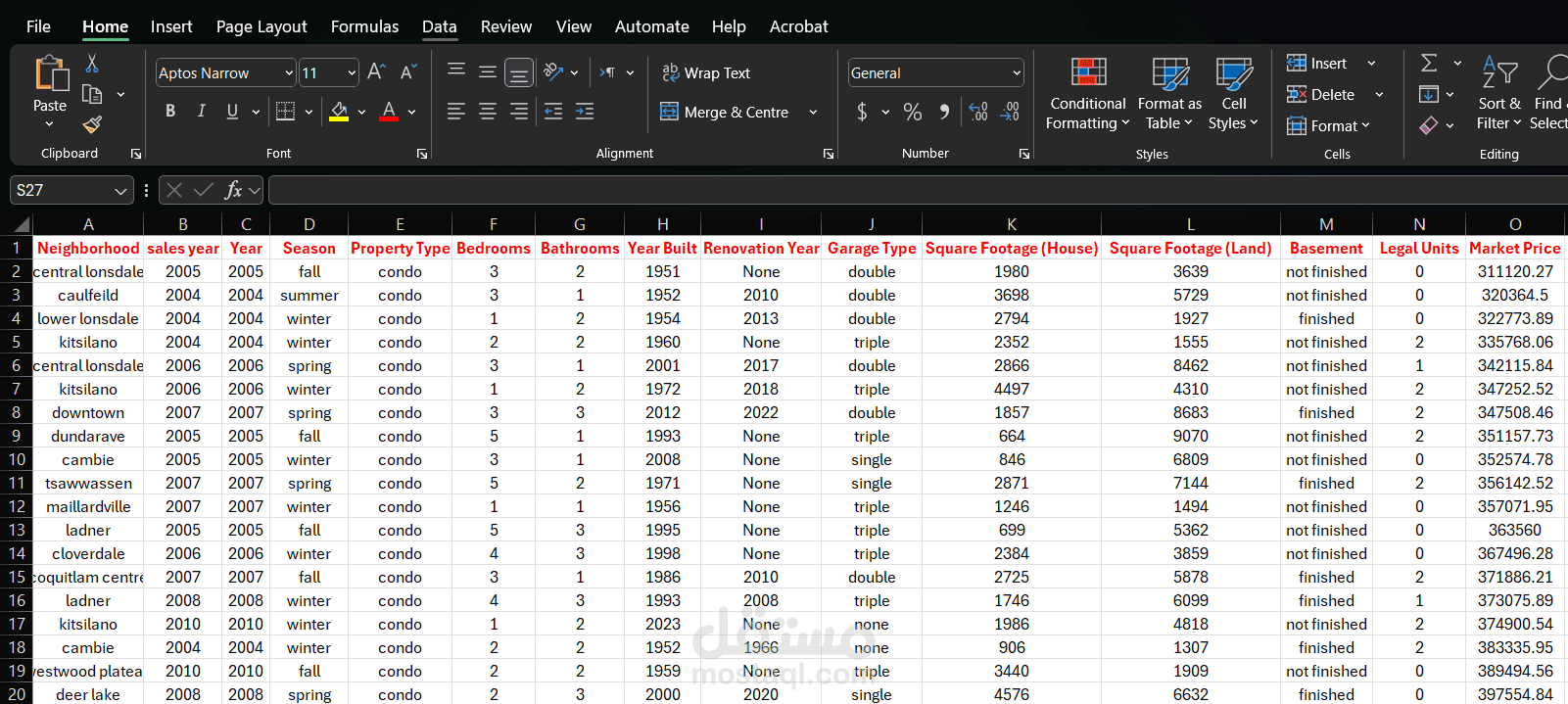The height and width of the screenshot is (704, 1568).
Task: Click the Insert Function fx icon
Action: pos(233,190)
